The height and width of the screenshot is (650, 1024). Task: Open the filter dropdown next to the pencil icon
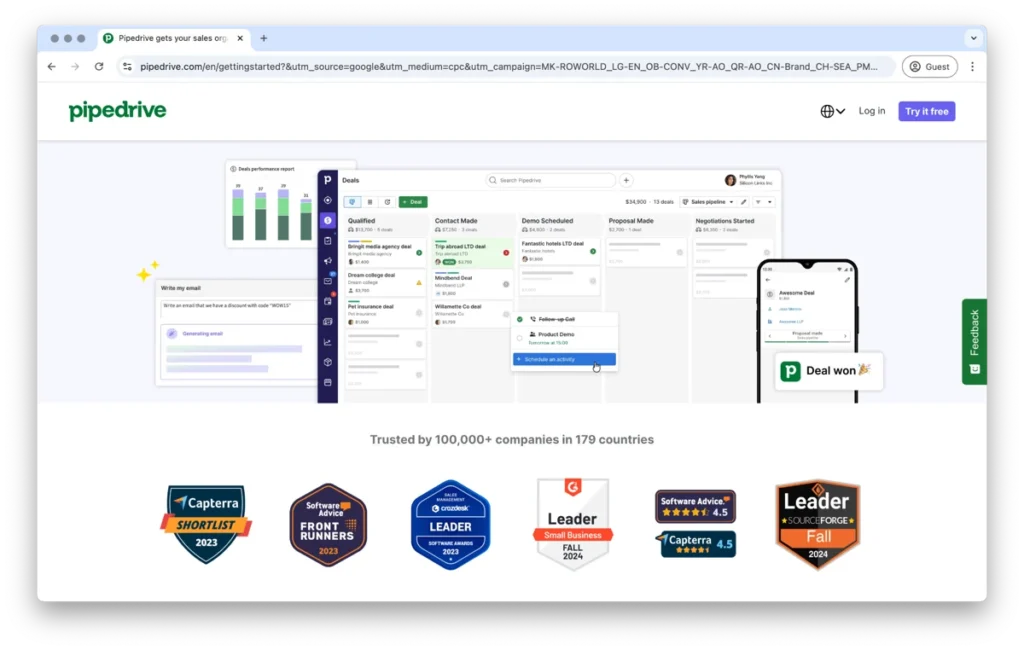(x=763, y=202)
